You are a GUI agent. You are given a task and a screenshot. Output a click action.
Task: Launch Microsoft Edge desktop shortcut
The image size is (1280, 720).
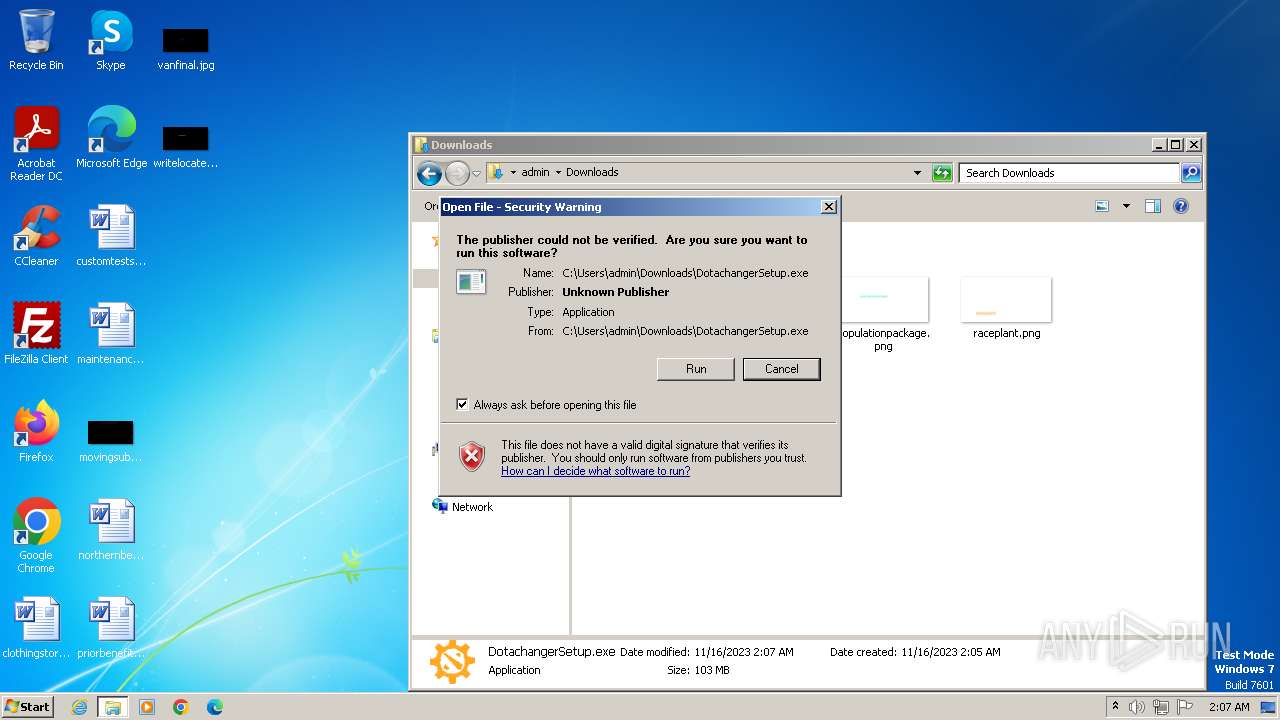[111, 138]
